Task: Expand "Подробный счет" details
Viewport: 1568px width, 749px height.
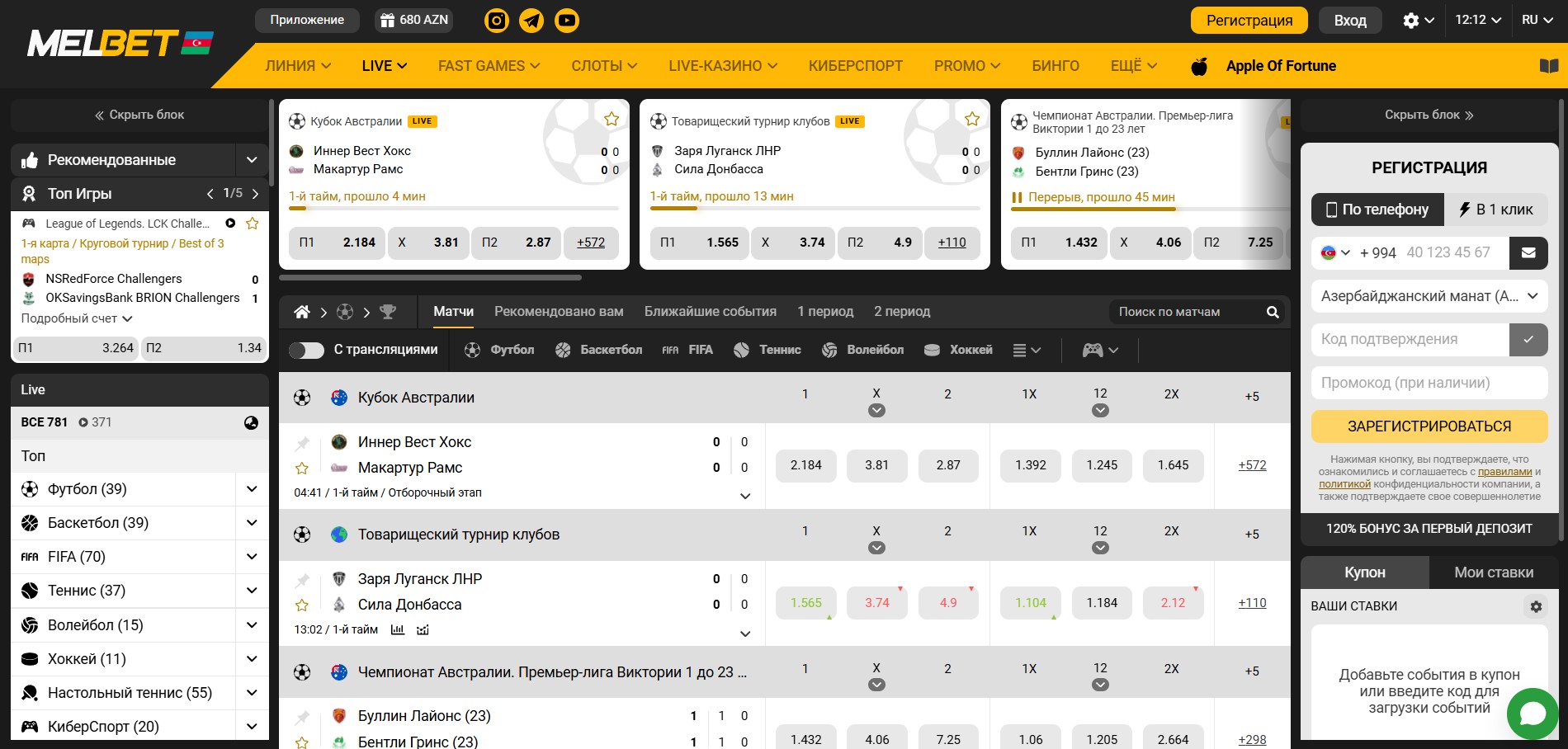Action: [76, 318]
